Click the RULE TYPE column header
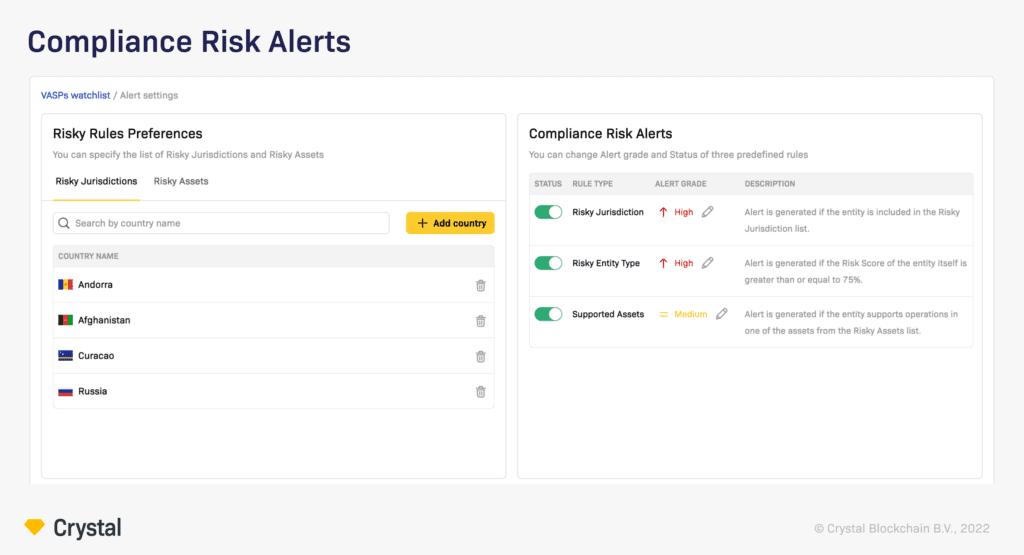The width and height of the screenshot is (1024, 555). (592, 184)
